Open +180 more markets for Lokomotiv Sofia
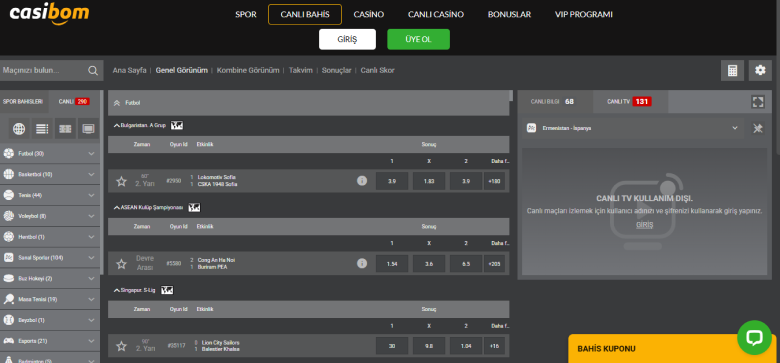This screenshot has width=780, height=363. click(x=494, y=181)
